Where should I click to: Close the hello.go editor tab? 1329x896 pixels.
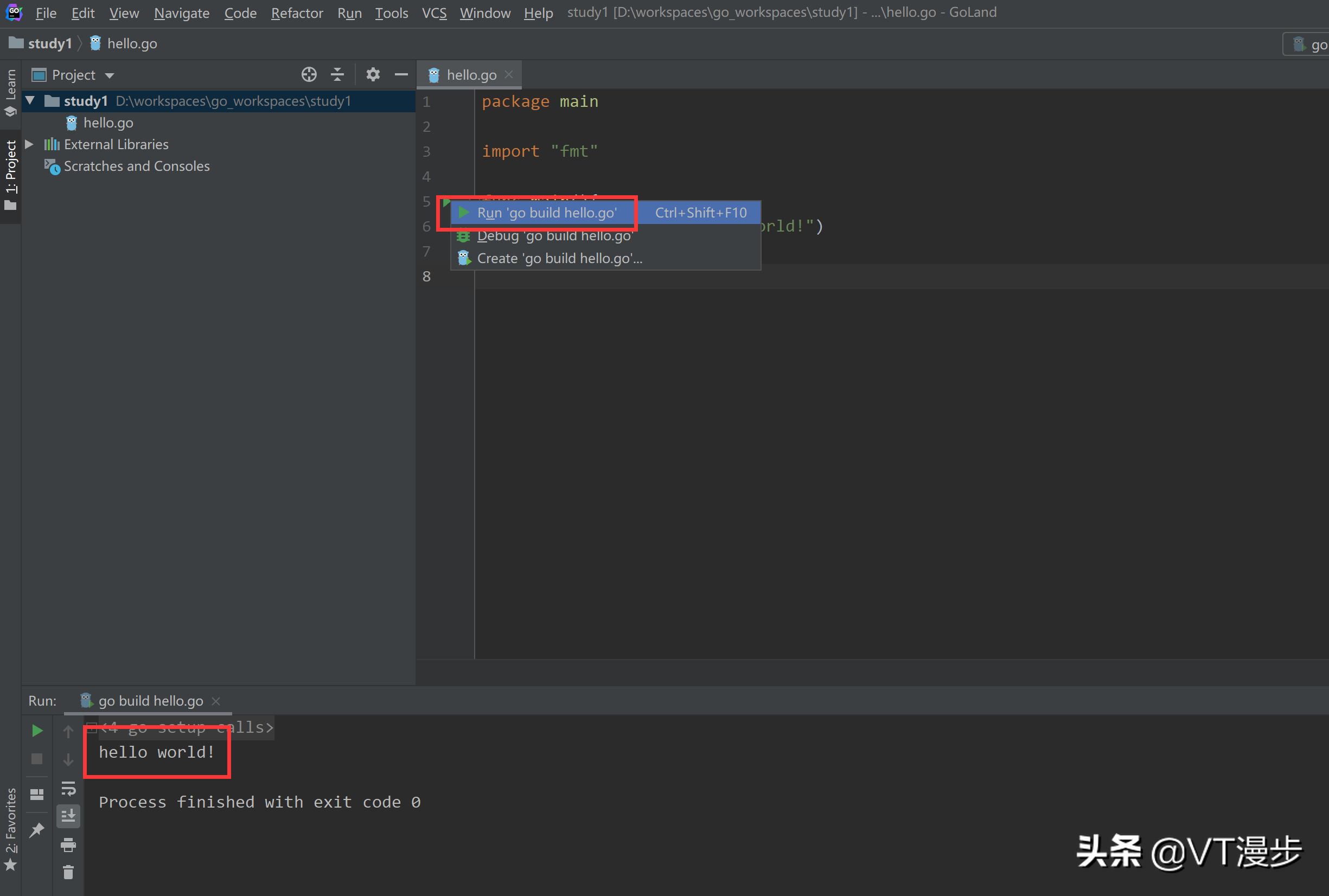509,75
